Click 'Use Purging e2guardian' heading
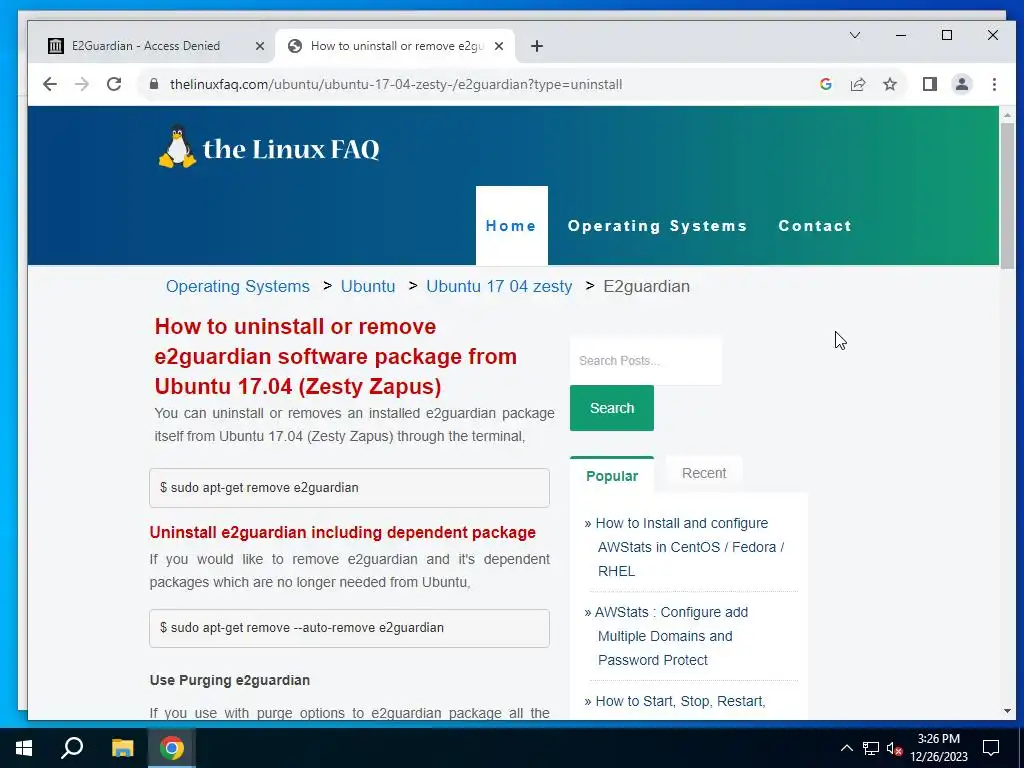This screenshot has height=768, width=1024. (x=229, y=680)
